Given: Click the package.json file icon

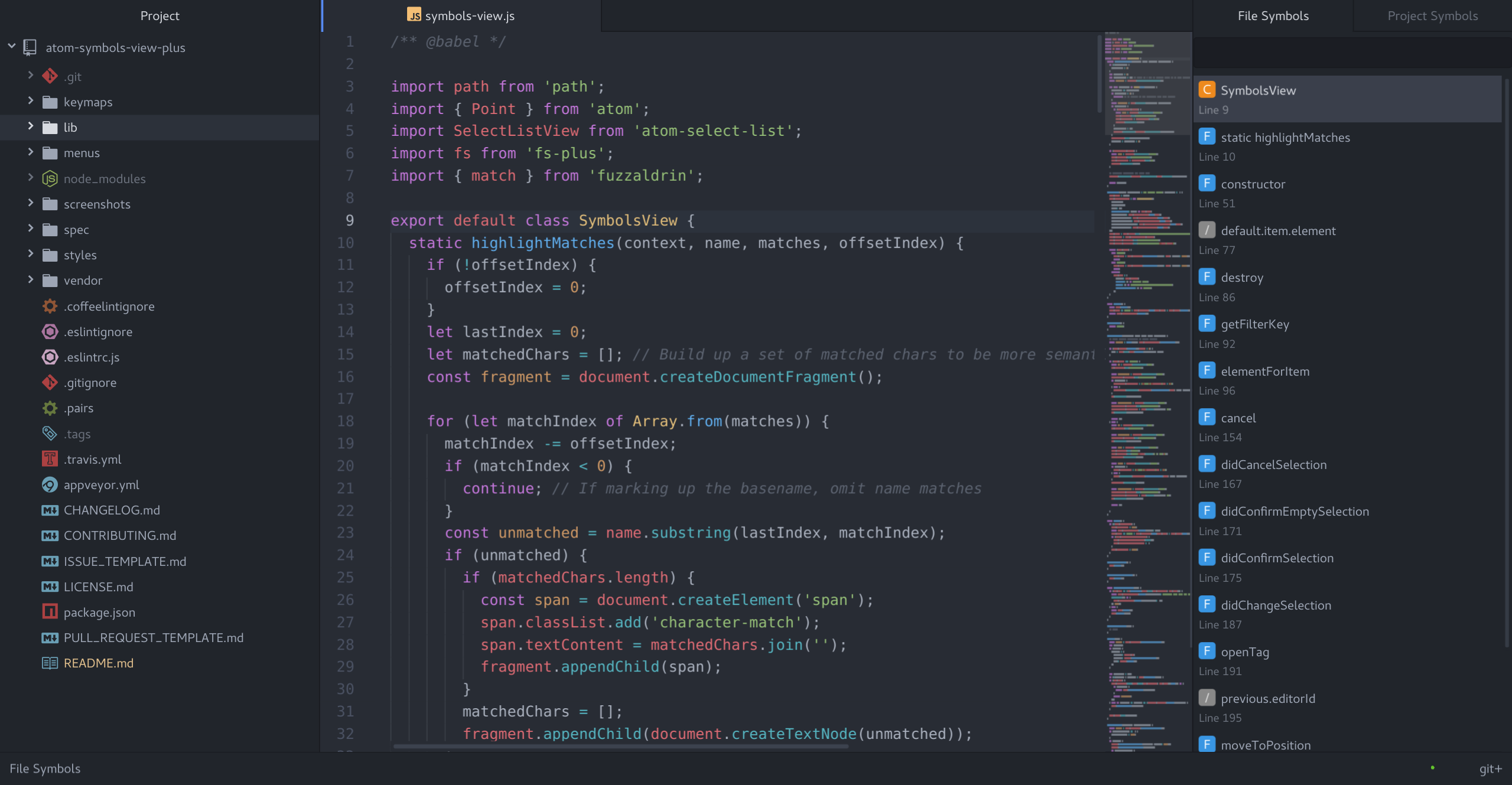Looking at the screenshot, I should (50, 612).
